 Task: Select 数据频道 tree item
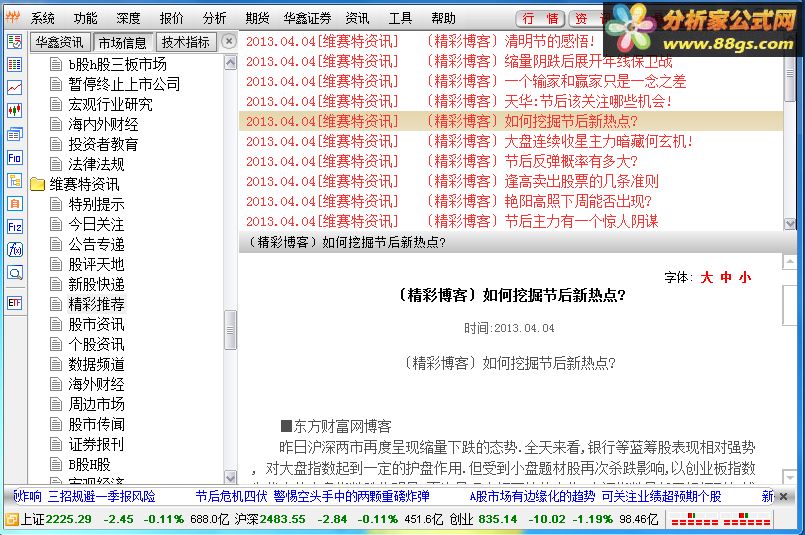pos(97,365)
